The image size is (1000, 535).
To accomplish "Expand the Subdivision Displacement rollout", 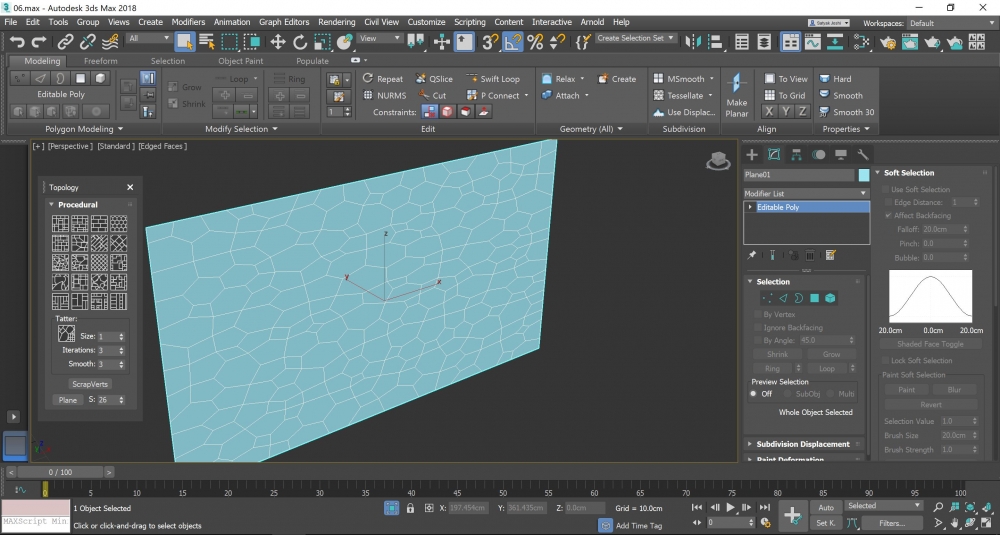I will (x=802, y=444).
